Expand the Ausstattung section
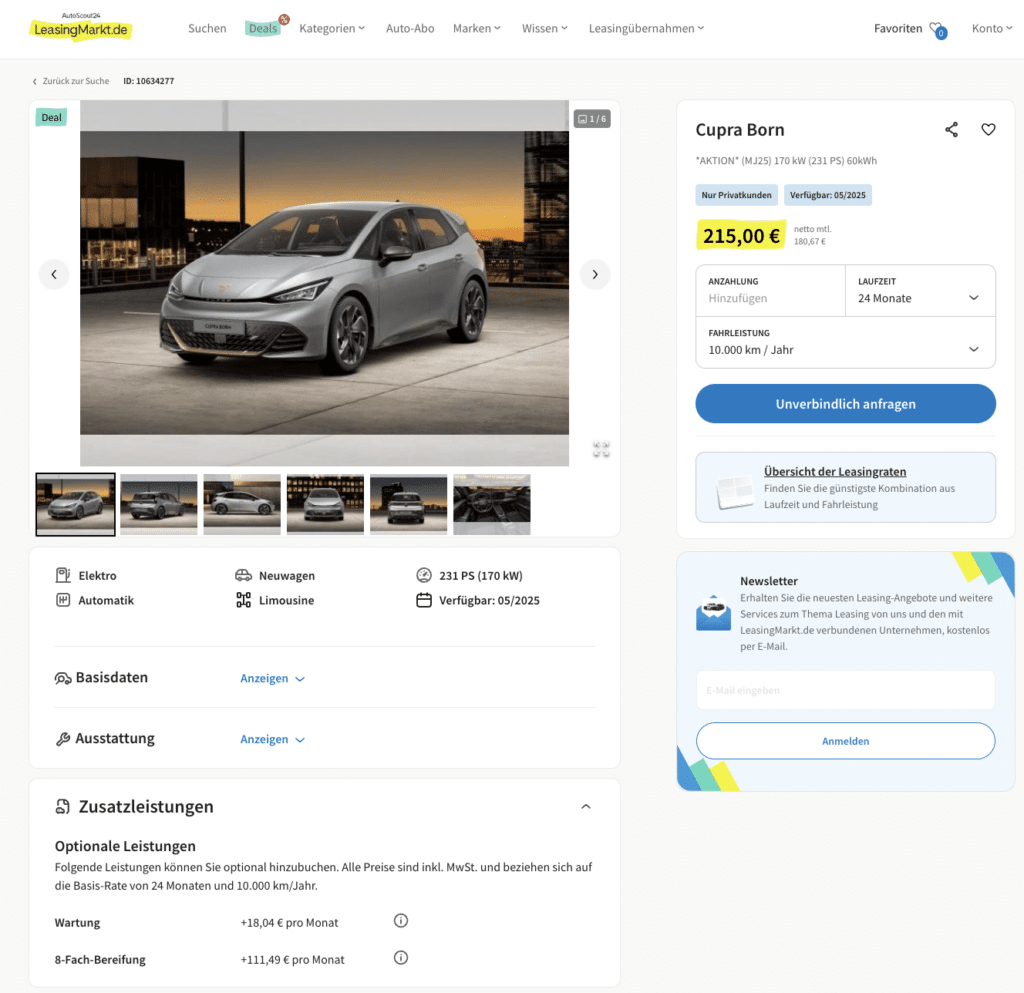The image size is (1024, 993). [266, 739]
